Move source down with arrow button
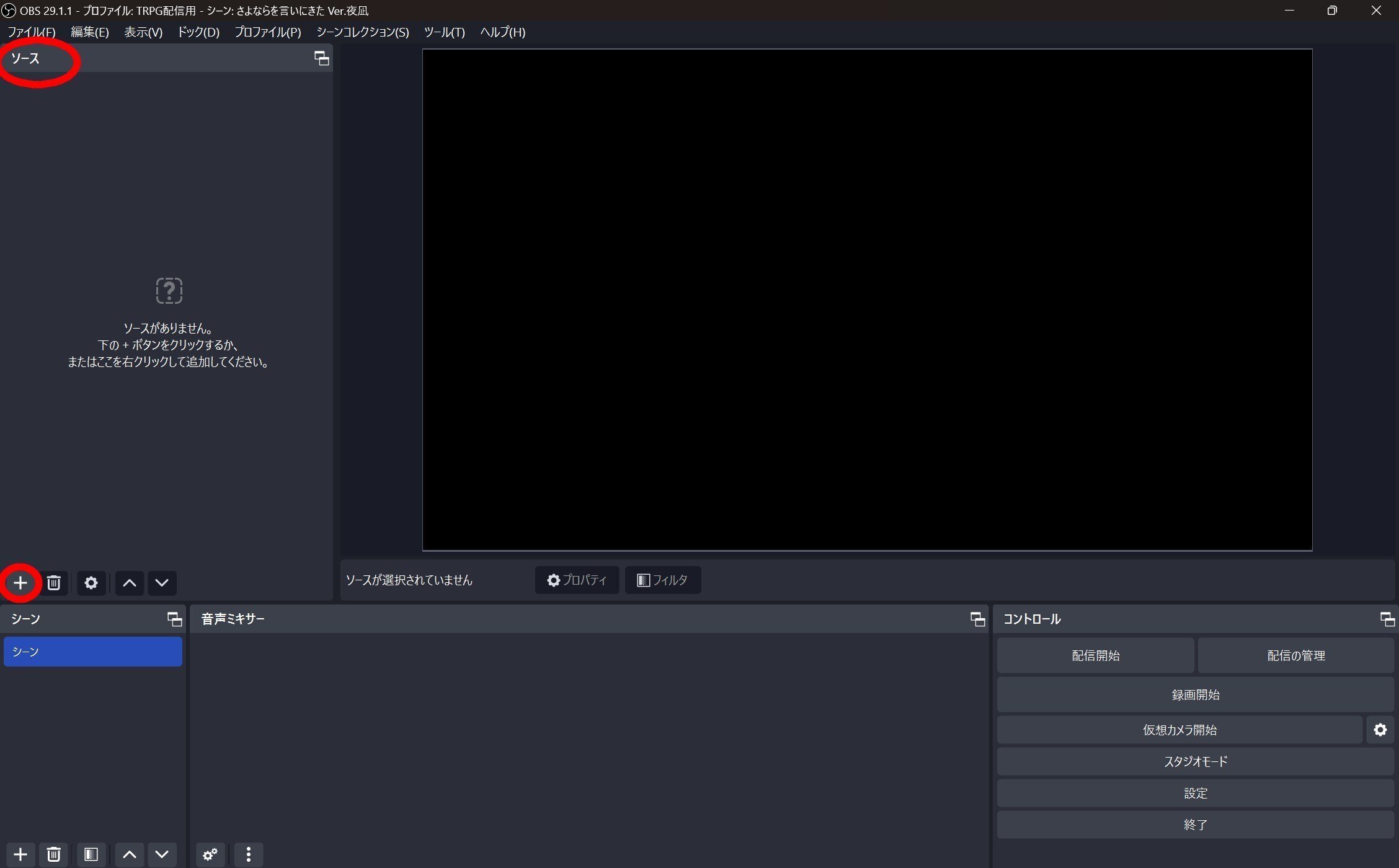This screenshot has height=868, width=1399. [162, 583]
